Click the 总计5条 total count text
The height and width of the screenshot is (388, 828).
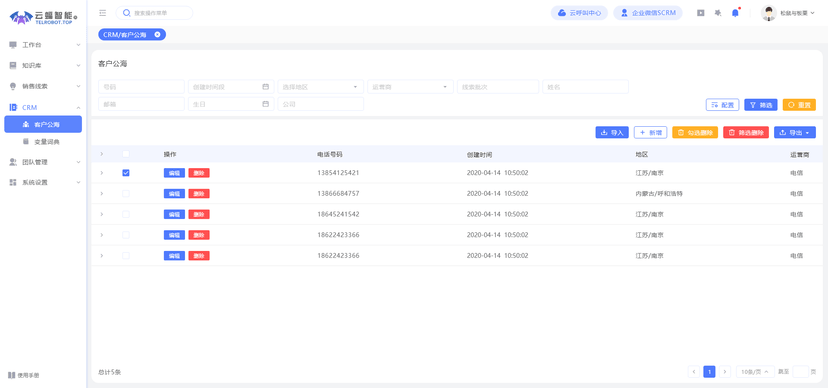[x=110, y=372]
